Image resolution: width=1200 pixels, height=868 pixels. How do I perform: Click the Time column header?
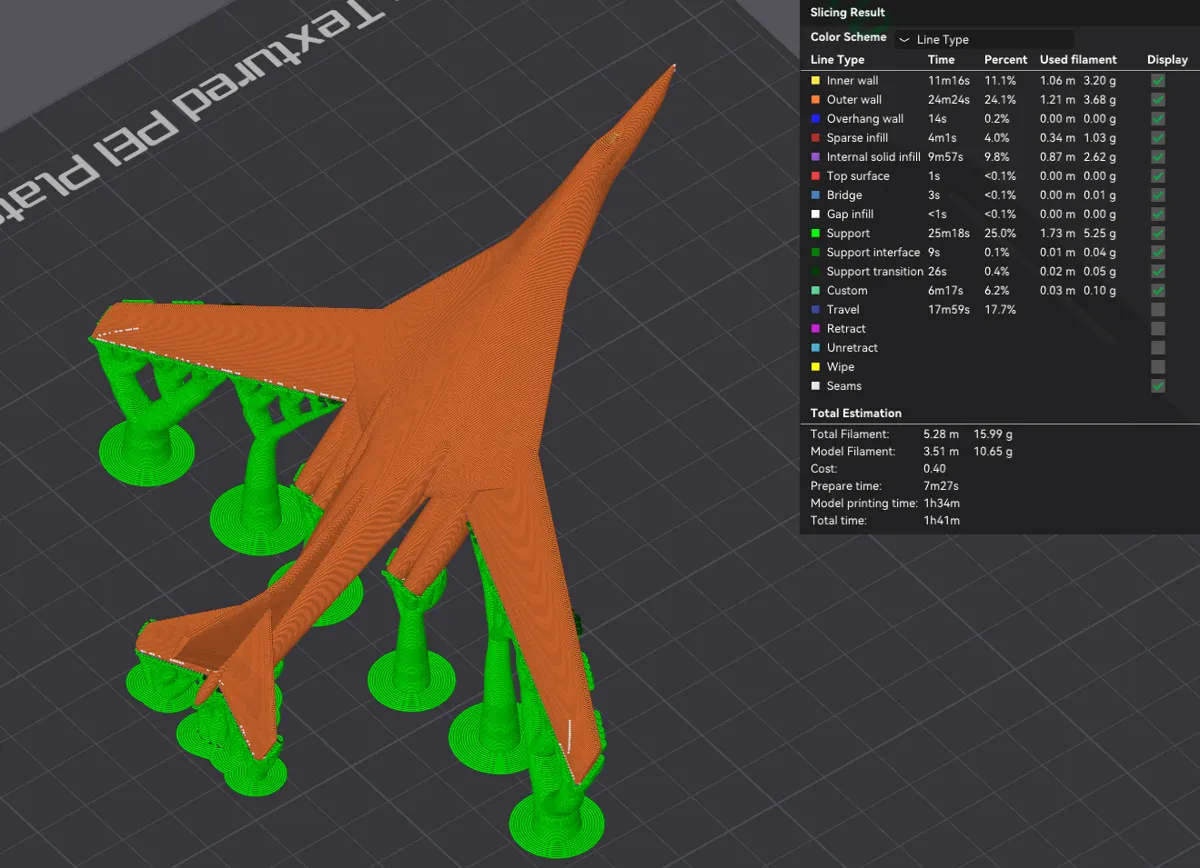click(941, 60)
